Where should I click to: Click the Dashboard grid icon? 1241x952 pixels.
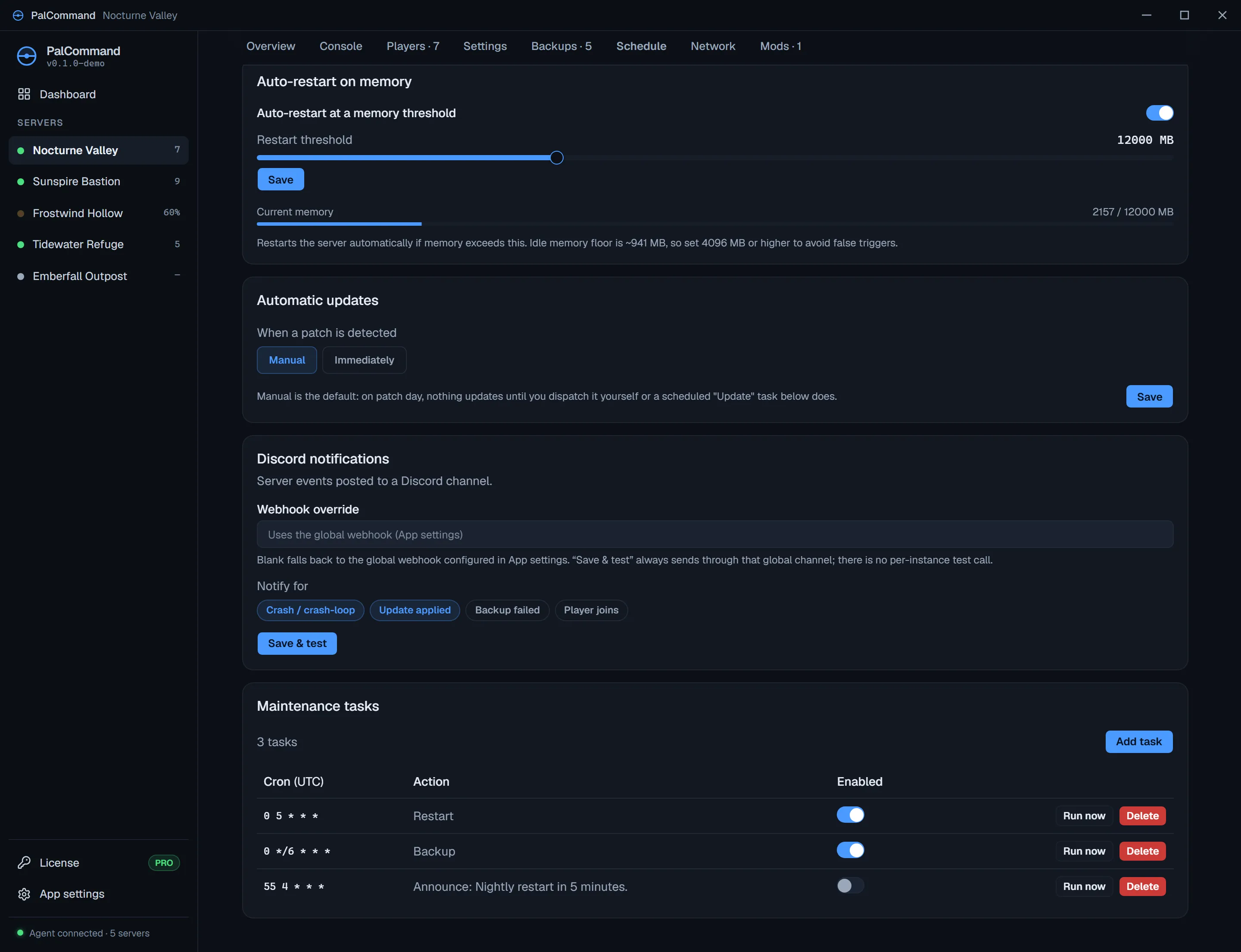point(24,94)
